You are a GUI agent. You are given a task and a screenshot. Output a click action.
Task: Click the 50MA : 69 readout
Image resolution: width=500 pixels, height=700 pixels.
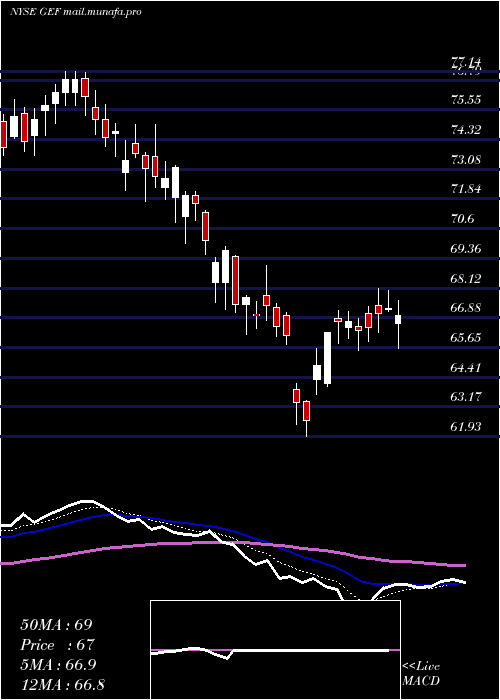pos(56,625)
